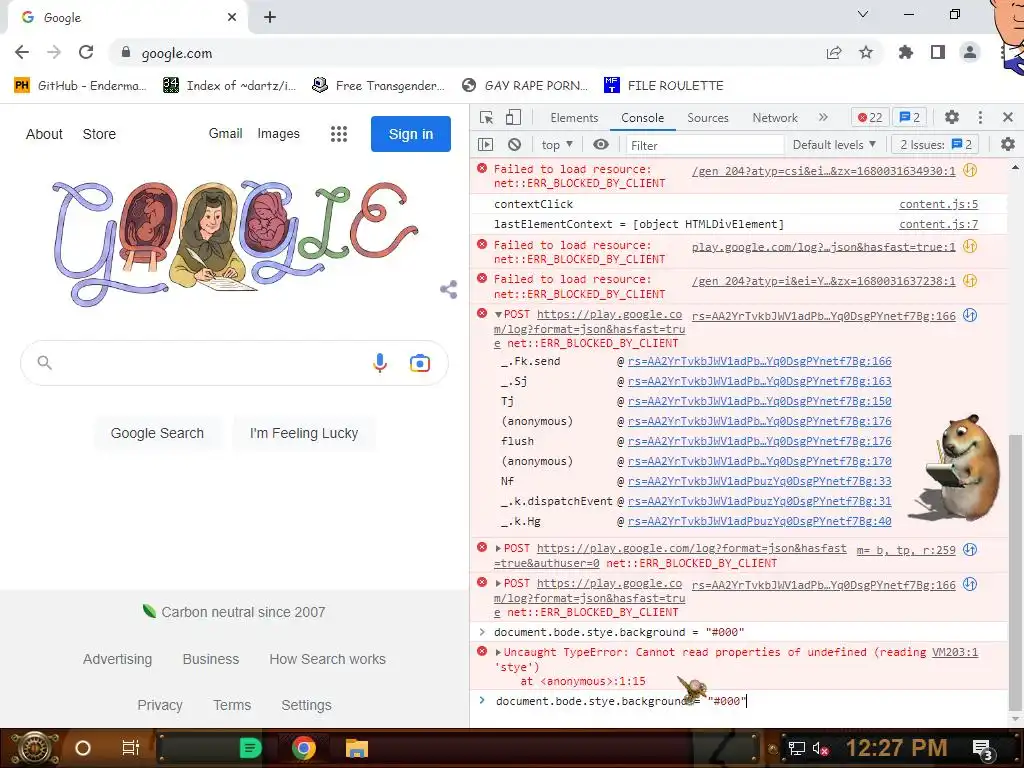Switch to the Console tab
This screenshot has width=1024, height=768.
tap(643, 118)
